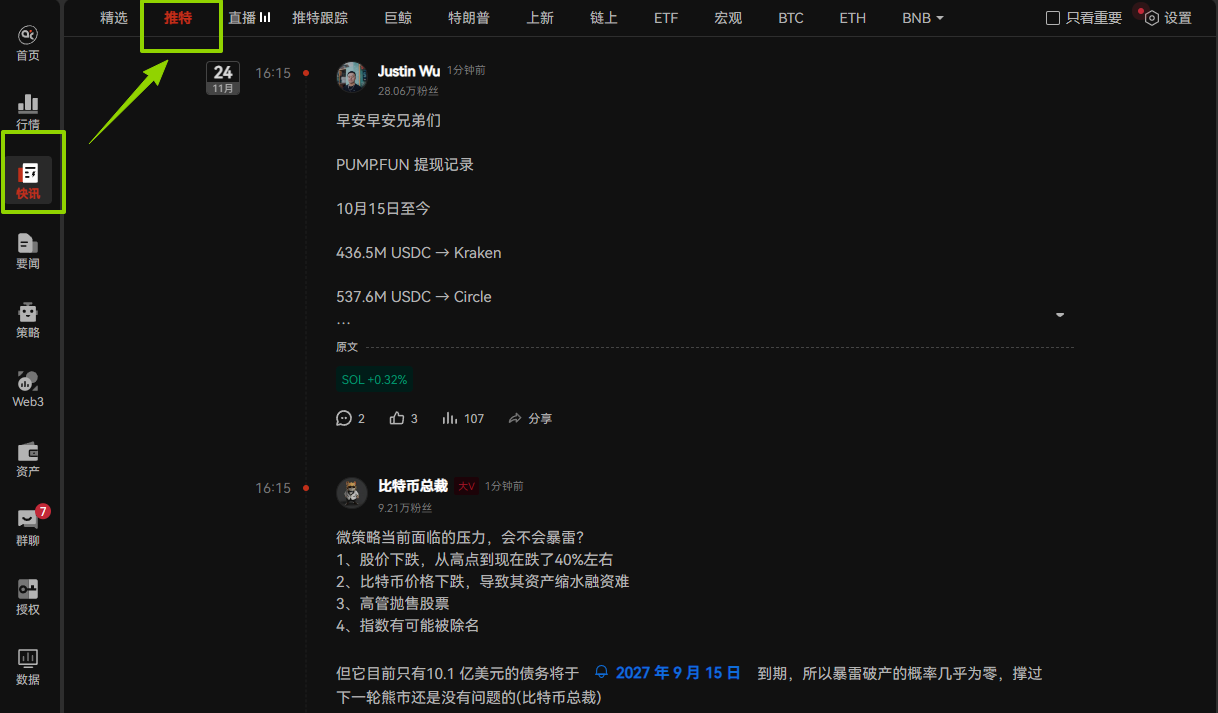The height and width of the screenshot is (713, 1218).
Task: Open the 授权 authorization sidebar icon
Action: [28, 596]
